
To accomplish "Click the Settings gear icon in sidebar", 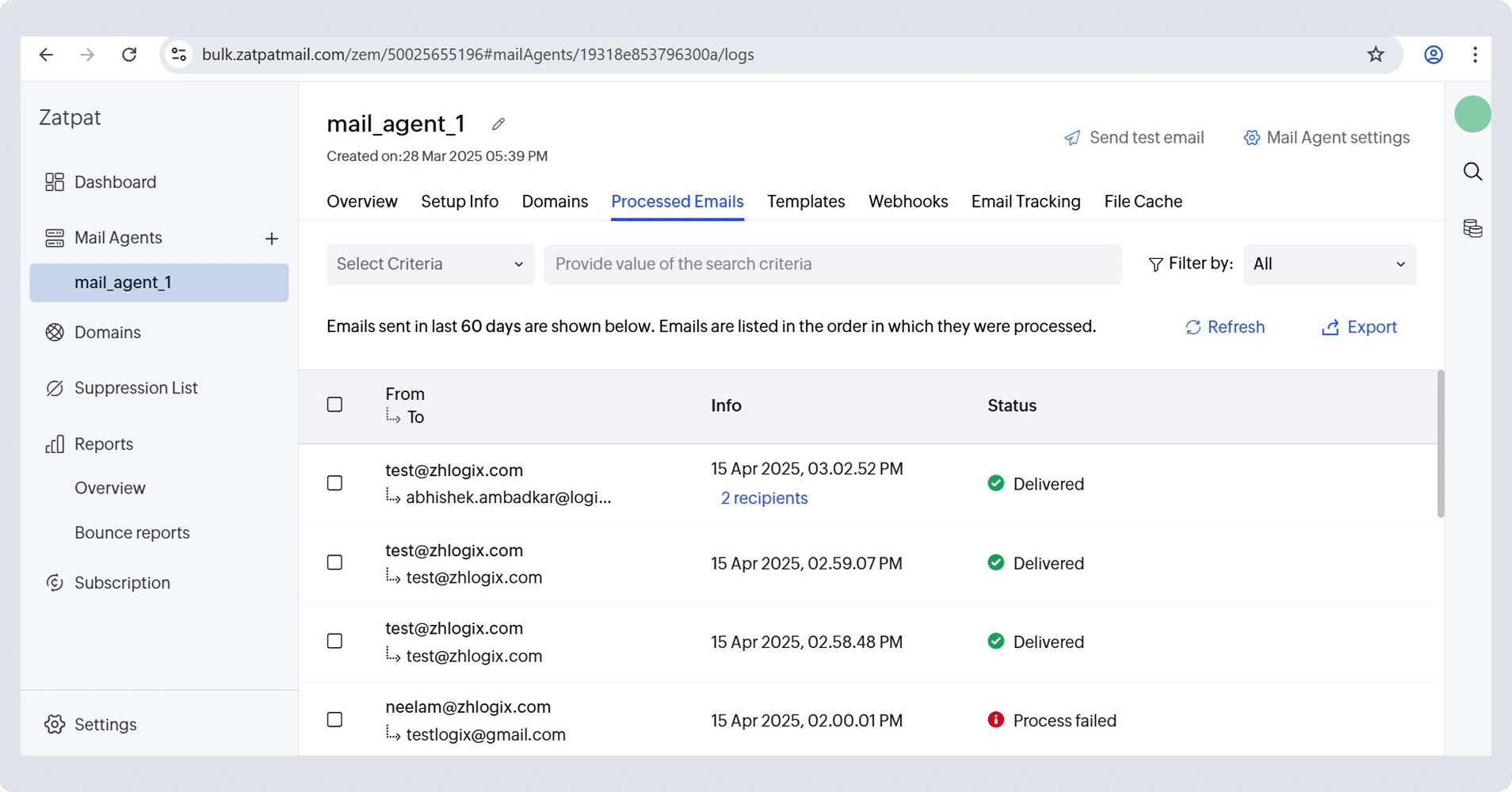I will [55, 725].
